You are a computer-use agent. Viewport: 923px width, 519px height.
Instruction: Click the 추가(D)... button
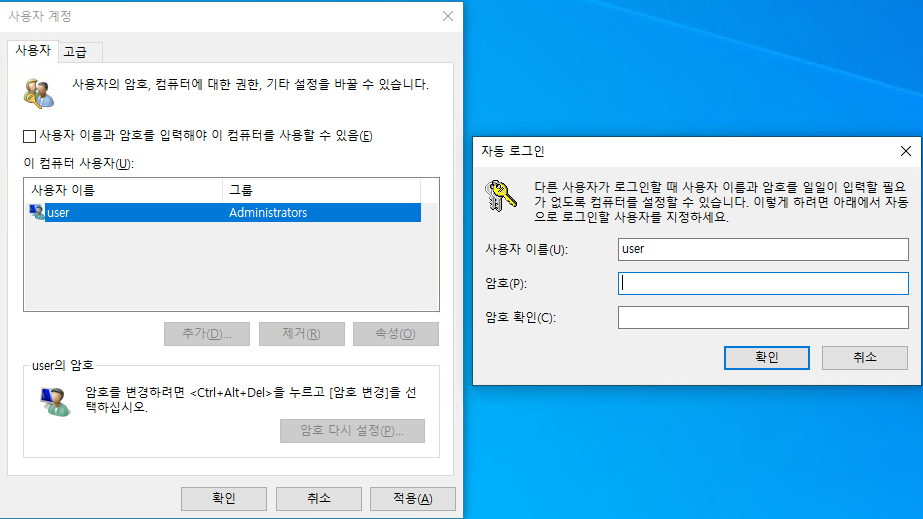click(x=207, y=334)
